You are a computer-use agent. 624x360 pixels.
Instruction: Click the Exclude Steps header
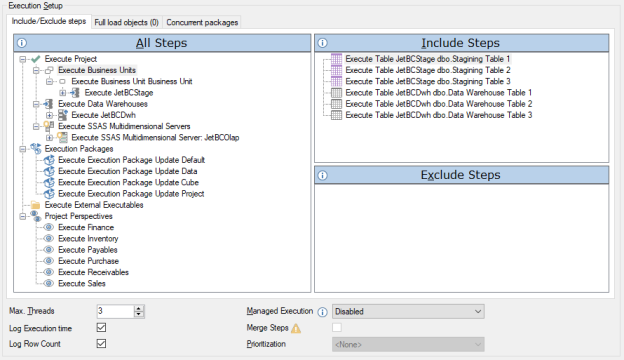[x=462, y=175]
